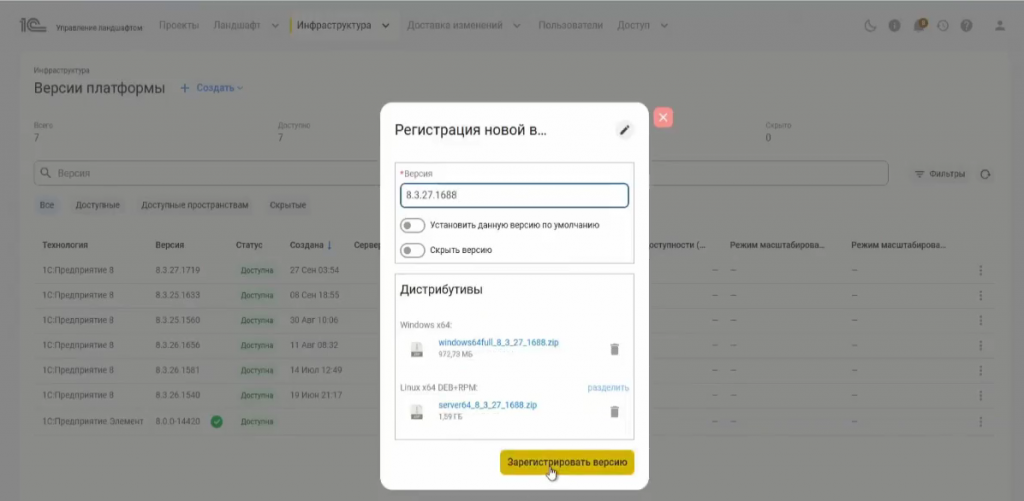
Task: Click the Версия input field in dialog
Action: 514,195
